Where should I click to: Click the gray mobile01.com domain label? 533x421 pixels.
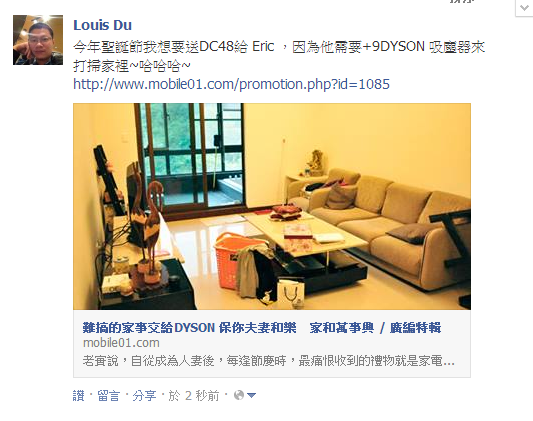(121, 343)
